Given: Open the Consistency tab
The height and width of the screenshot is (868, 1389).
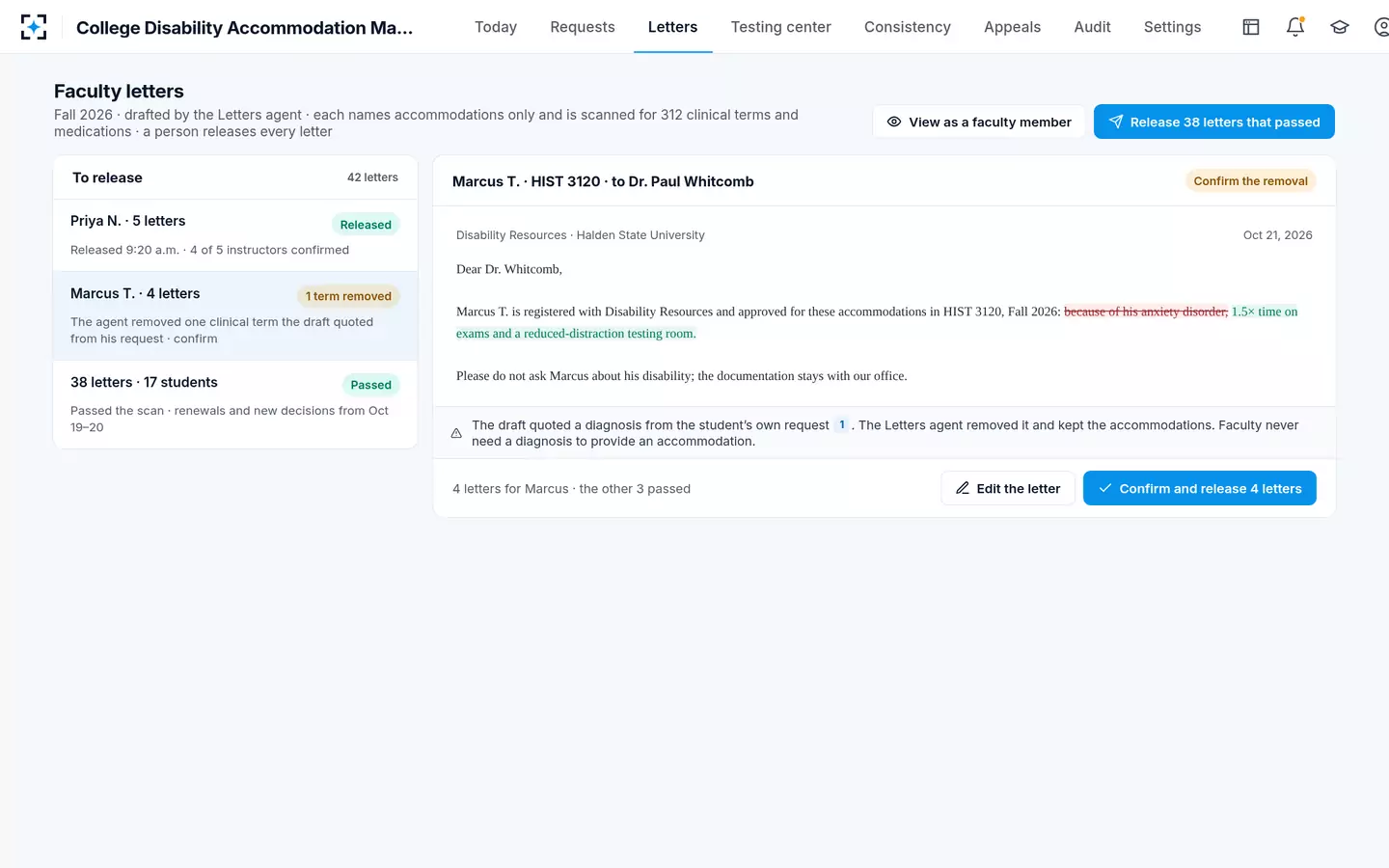Looking at the screenshot, I should click(x=908, y=27).
